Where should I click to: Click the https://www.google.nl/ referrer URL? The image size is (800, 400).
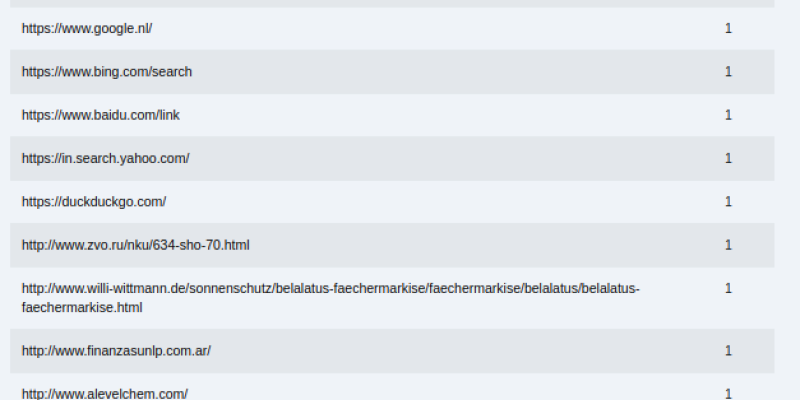click(87, 29)
